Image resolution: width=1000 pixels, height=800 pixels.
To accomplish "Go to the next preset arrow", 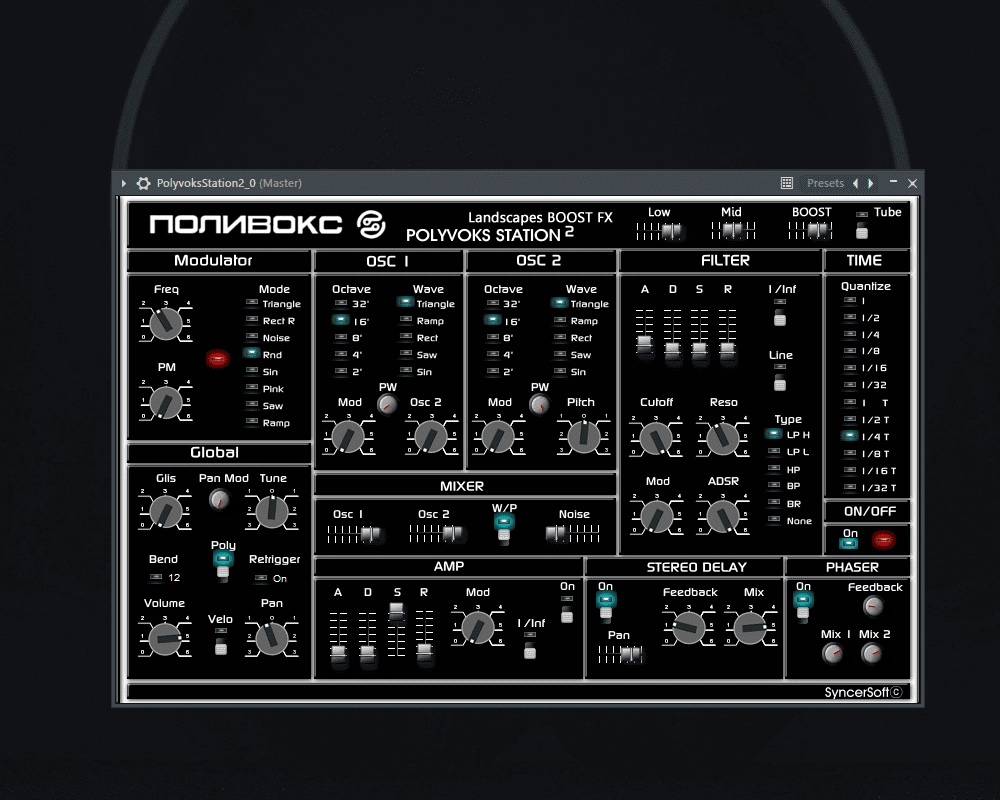I will coord(871,183).
